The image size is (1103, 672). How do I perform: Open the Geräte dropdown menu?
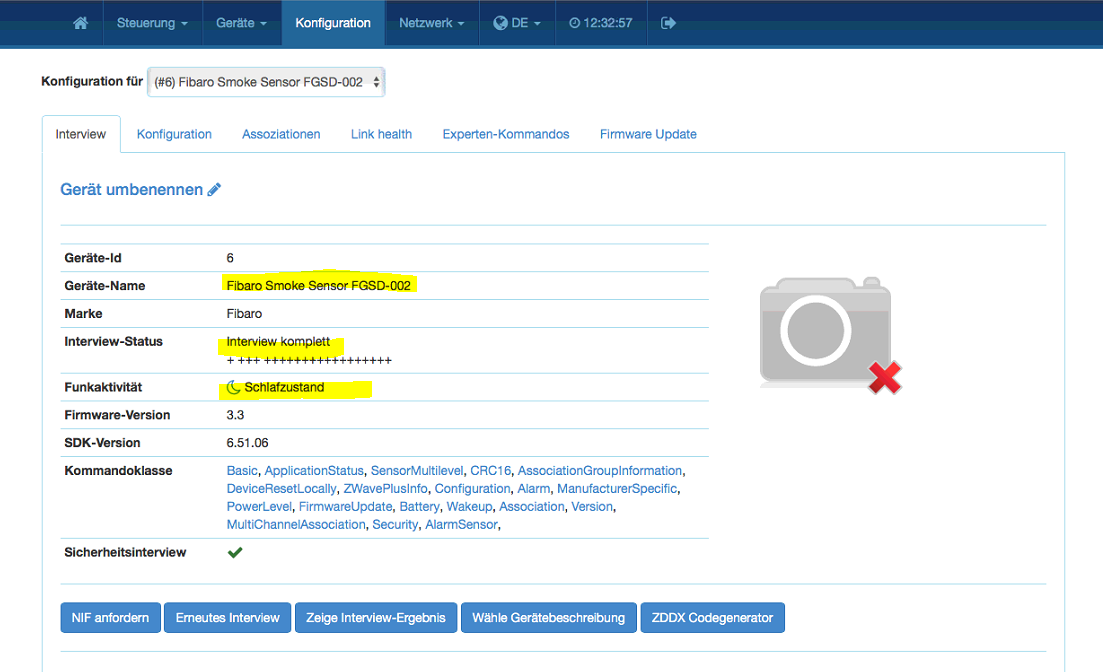tap(241, 23)
